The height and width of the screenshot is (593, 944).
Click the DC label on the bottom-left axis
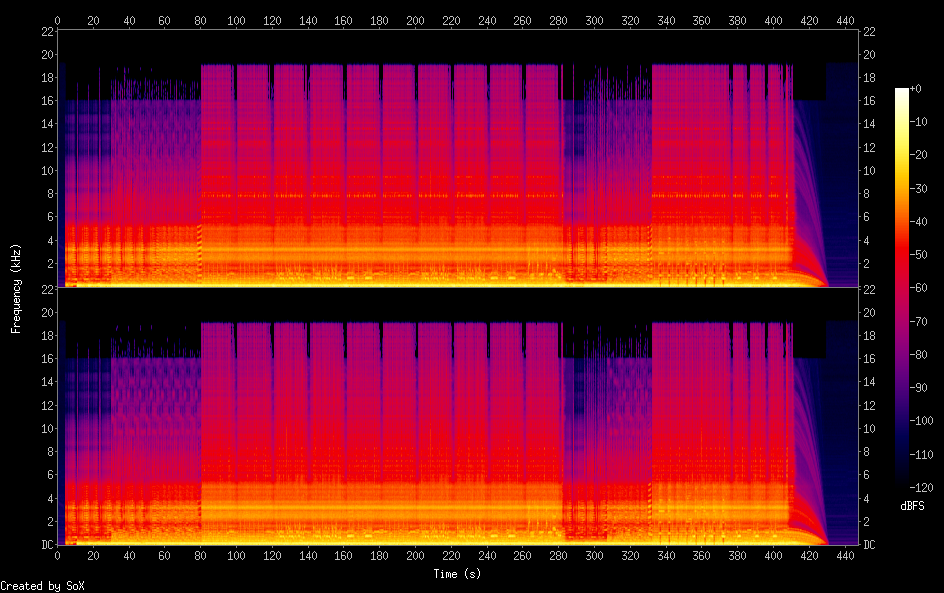[x=45, y=545]
